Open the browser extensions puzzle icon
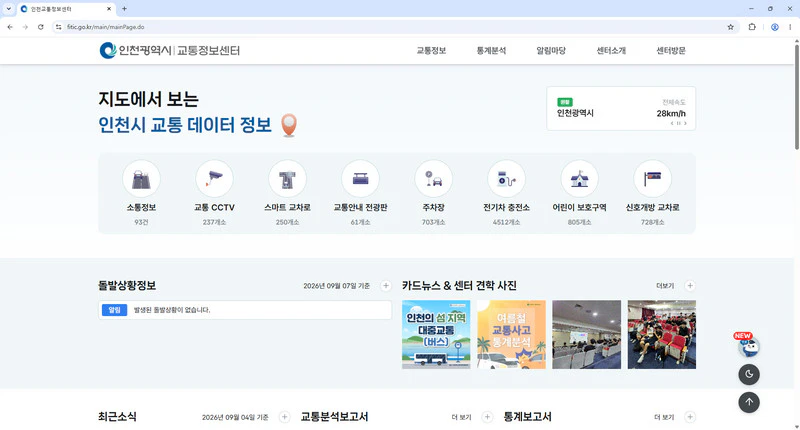 point(752,27)
